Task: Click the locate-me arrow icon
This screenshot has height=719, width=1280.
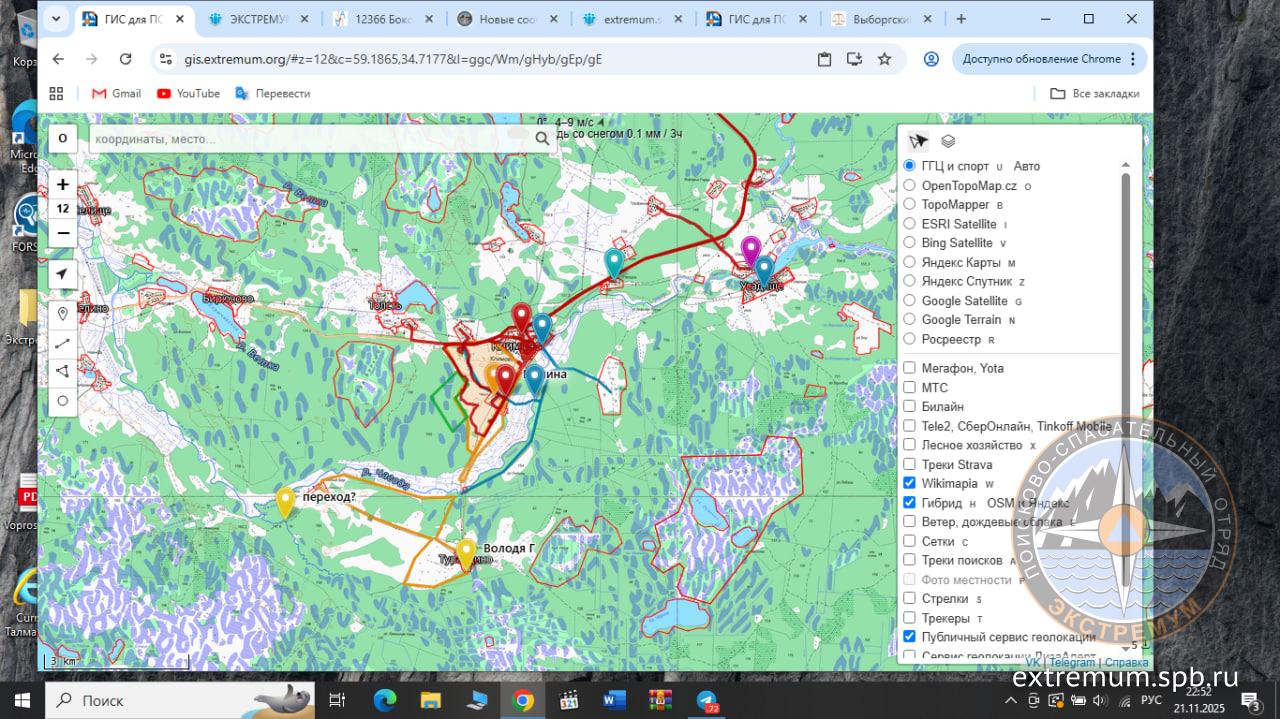Action: 62,274
